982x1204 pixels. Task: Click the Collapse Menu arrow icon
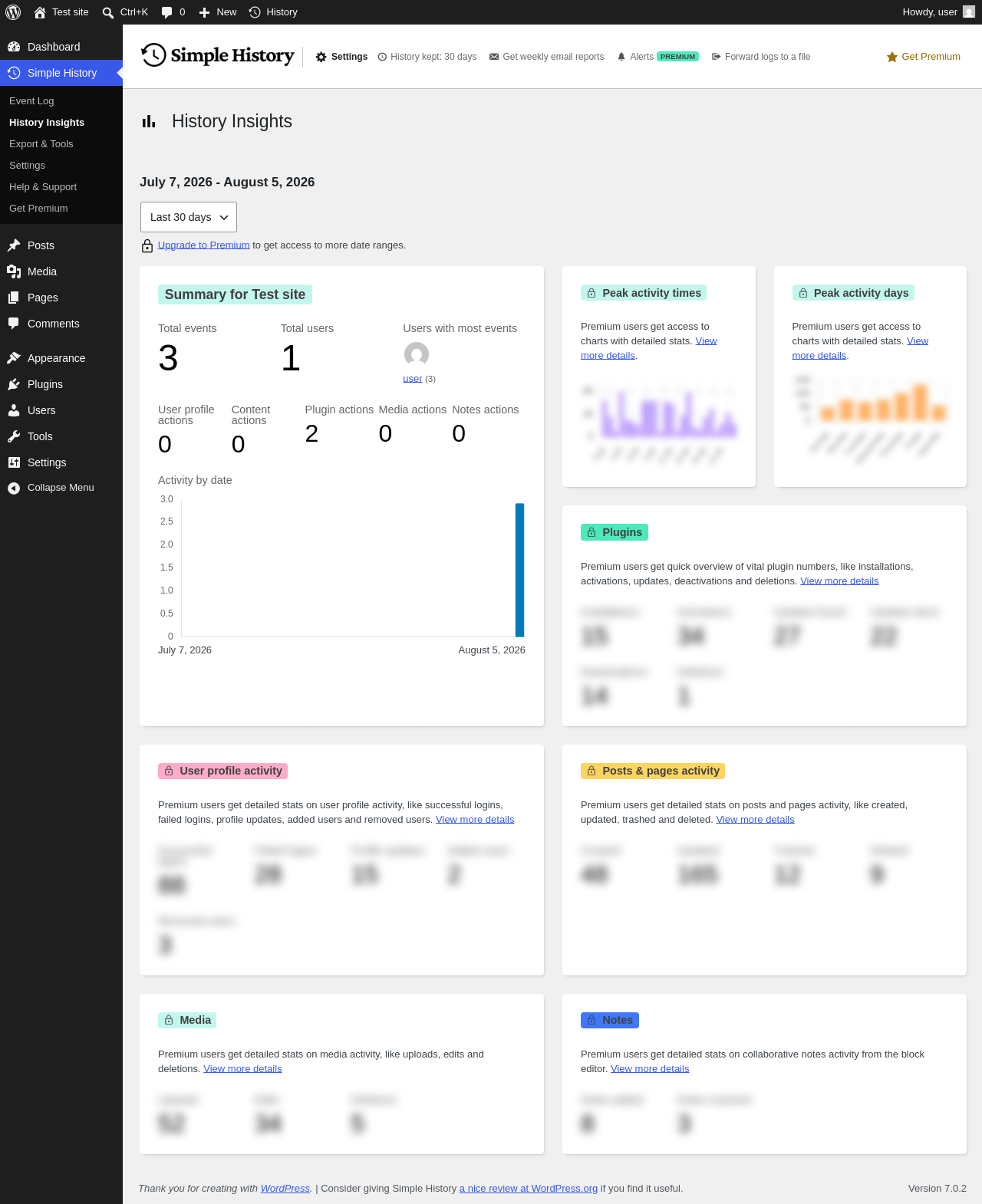coord(14,488)
